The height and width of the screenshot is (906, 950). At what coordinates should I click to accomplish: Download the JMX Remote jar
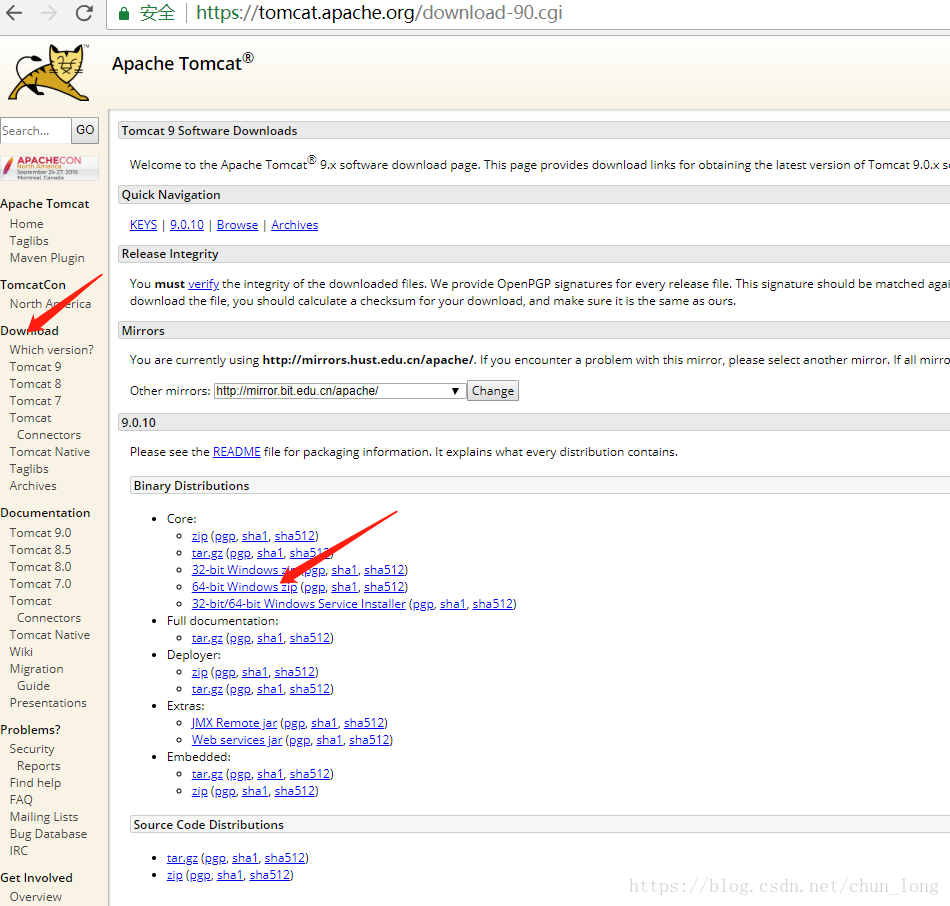pos(234,723)
